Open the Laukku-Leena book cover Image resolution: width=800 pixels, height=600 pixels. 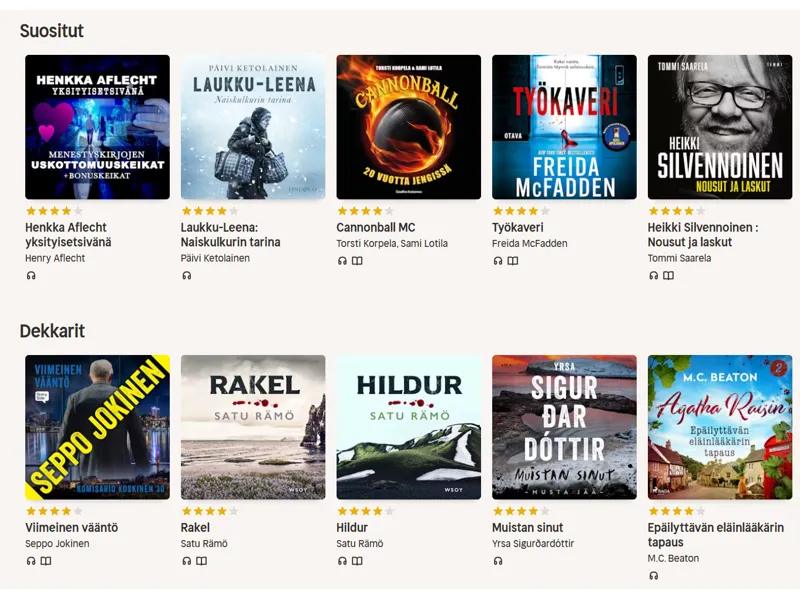pyautogui.click(x=253, y=127)
